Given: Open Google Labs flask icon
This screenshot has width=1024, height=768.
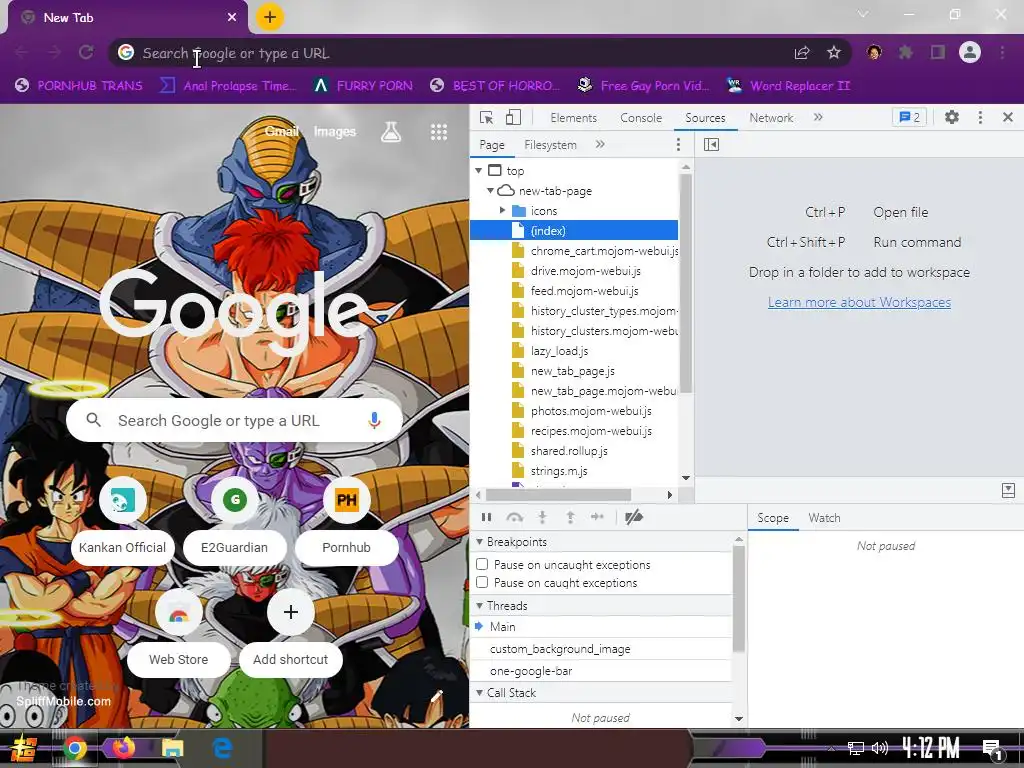Looking at the screenshot, I should point(391,132).
